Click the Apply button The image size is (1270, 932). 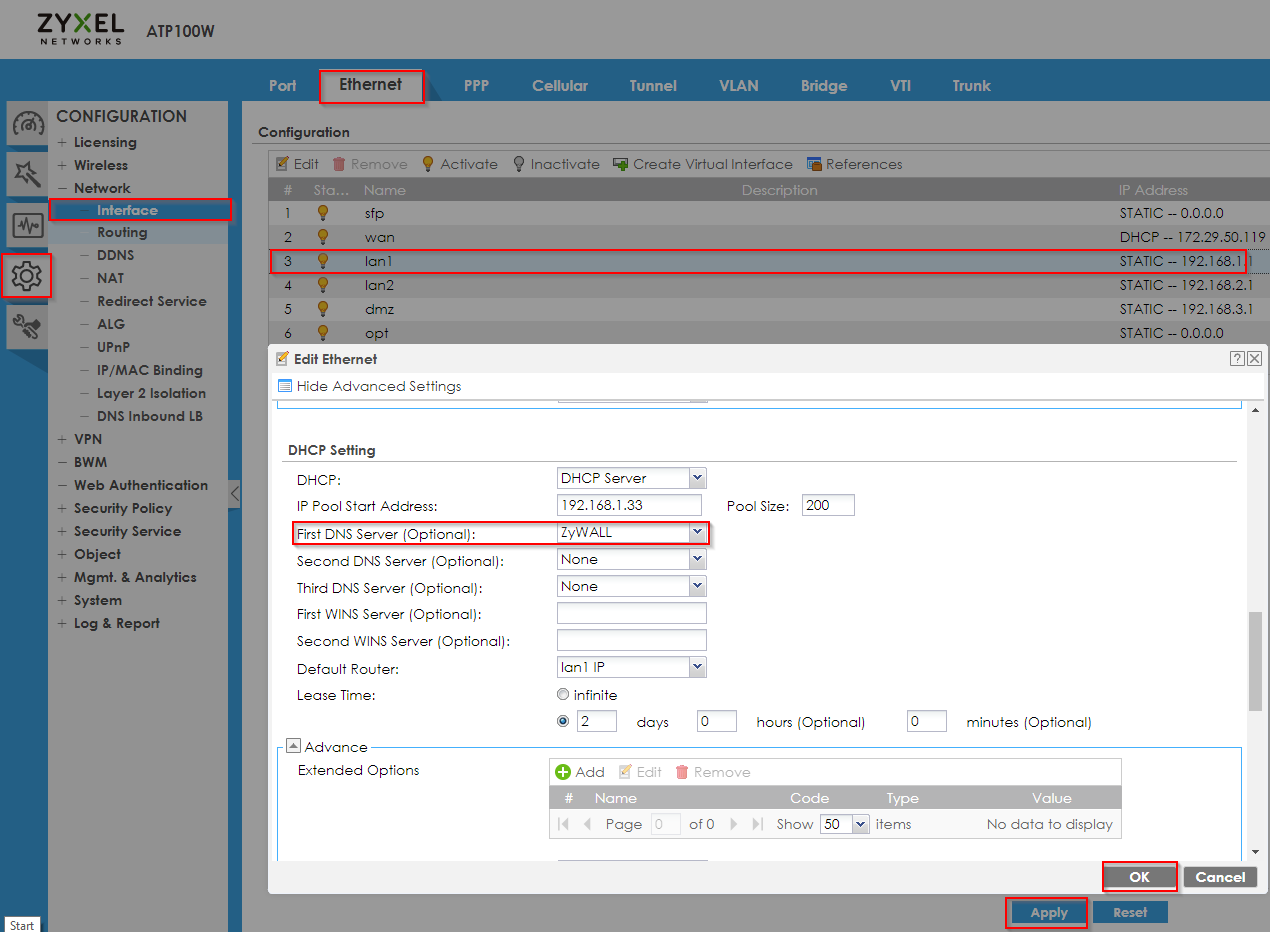coord(1046,912)
